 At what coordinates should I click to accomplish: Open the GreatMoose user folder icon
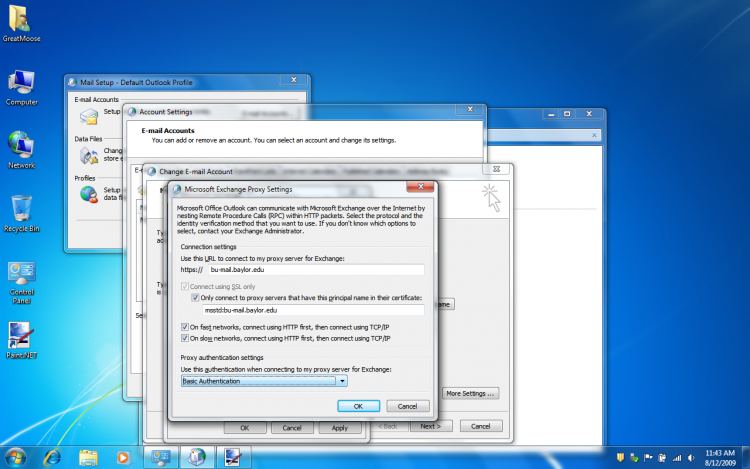(x=21, y=23)
